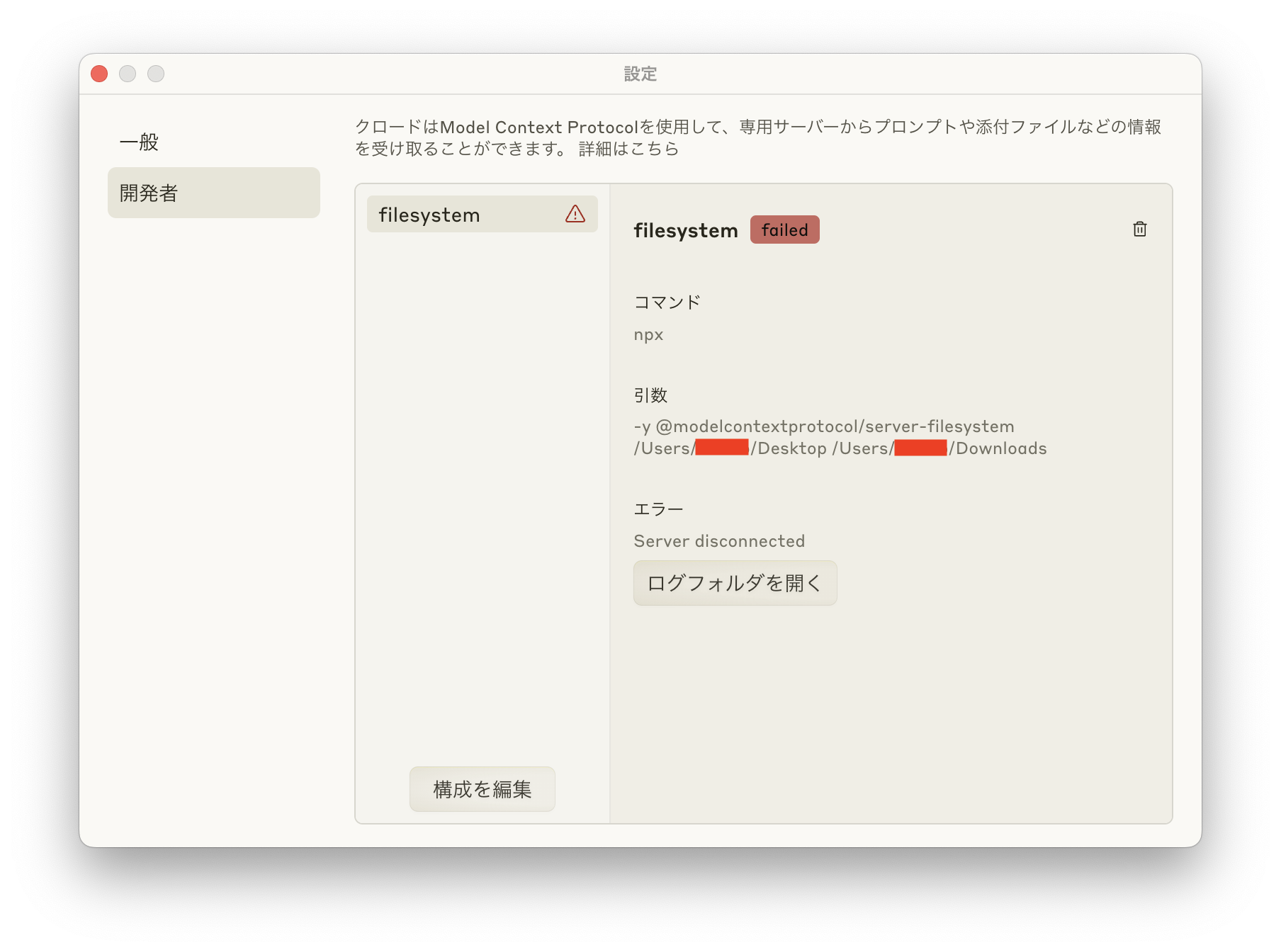Click the Server disconnected error text
The width and height of the screenshot is (1281, 952).
pos(719,541)
